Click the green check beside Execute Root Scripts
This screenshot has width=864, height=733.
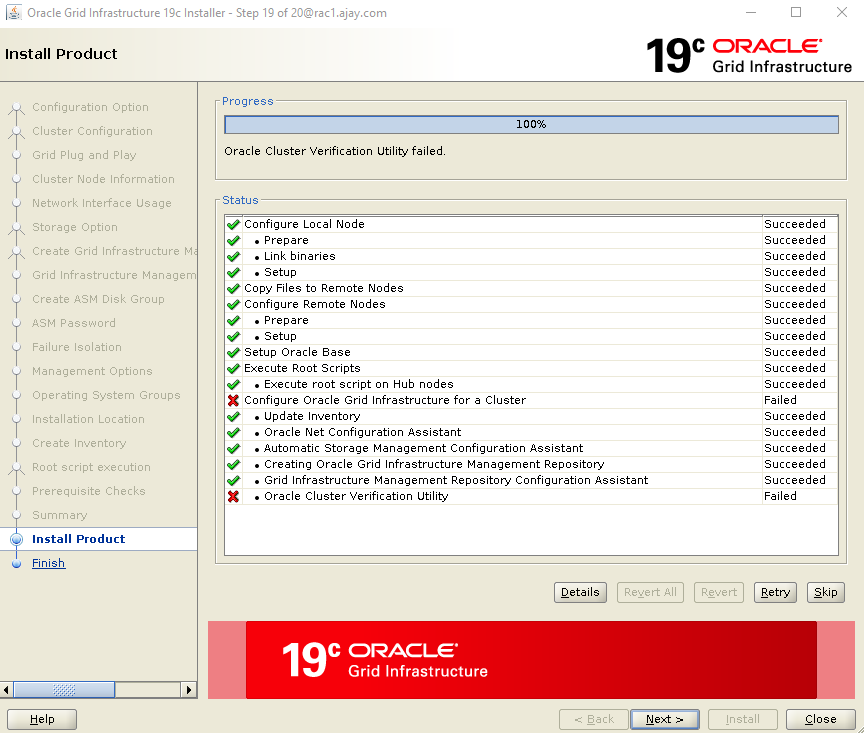pos(233,368)
